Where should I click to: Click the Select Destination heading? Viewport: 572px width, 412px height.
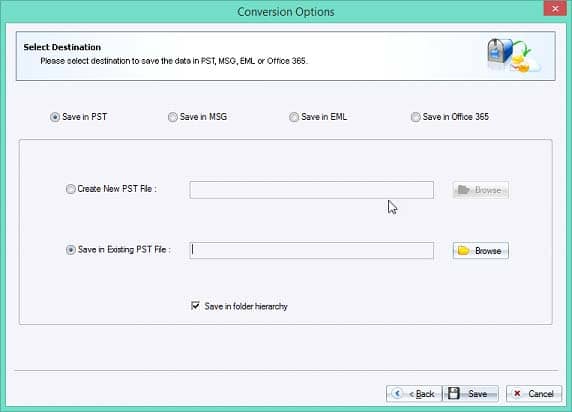pos(62,47)
